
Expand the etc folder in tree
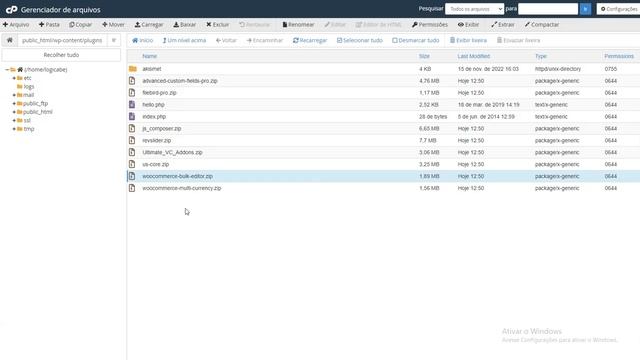[x=14, y=78]
